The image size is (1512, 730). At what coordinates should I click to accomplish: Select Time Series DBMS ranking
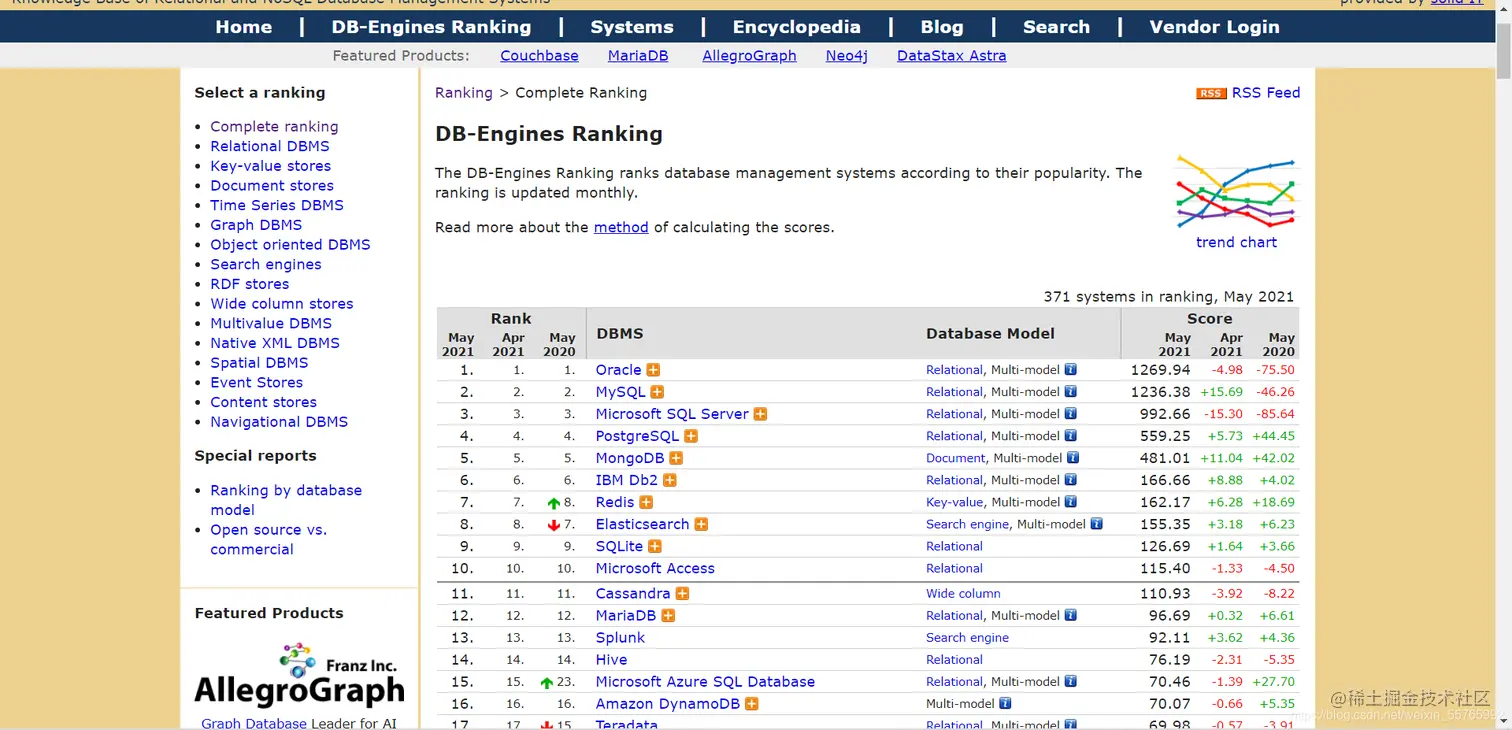coord(277,205)
